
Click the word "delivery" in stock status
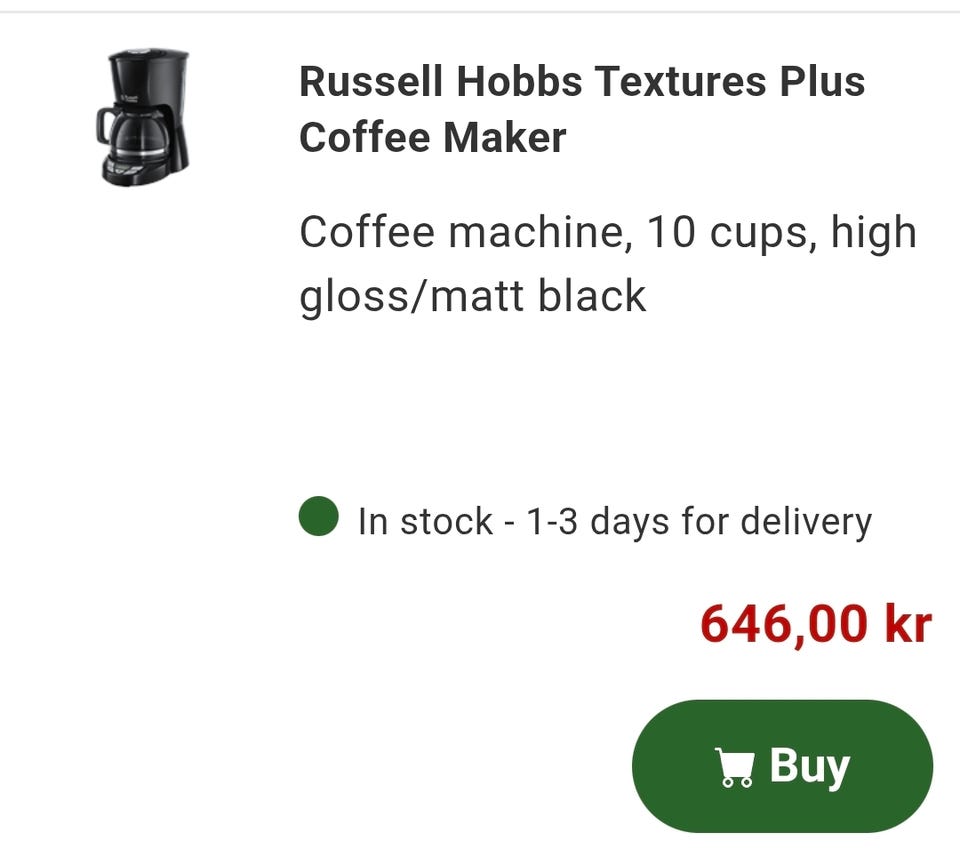[x=806, y=522]
